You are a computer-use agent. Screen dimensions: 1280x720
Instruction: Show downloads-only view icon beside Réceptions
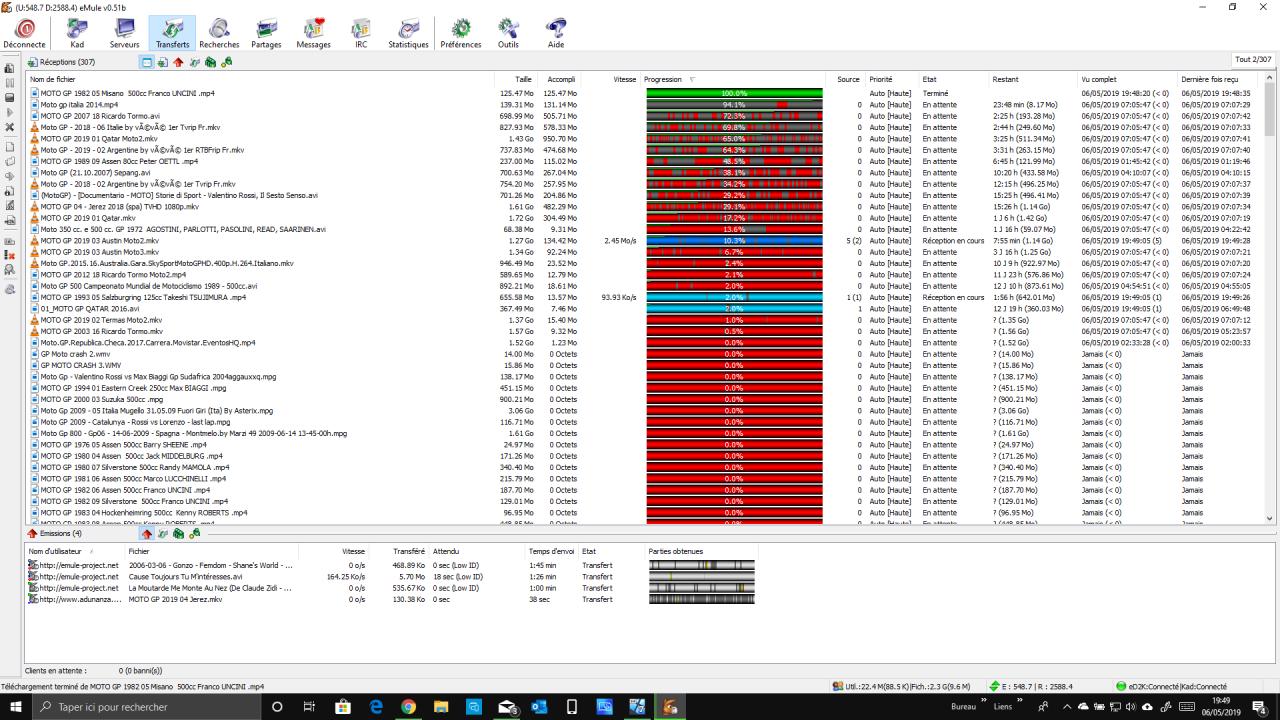[x=163, y=62]
